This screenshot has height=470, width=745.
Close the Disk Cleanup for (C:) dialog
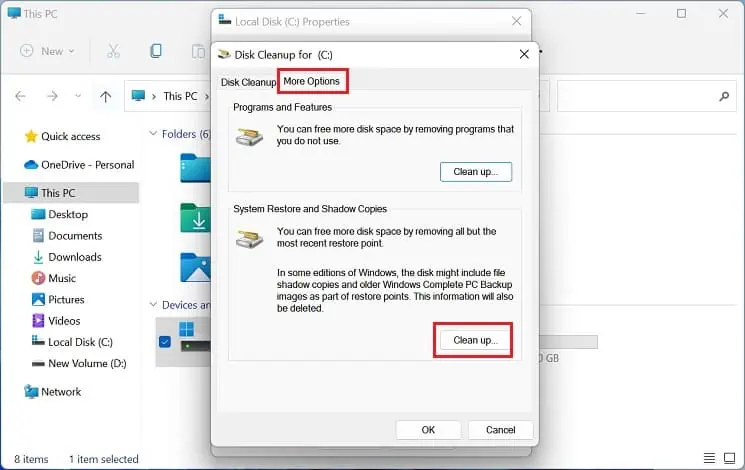click(x=524, y=55)
